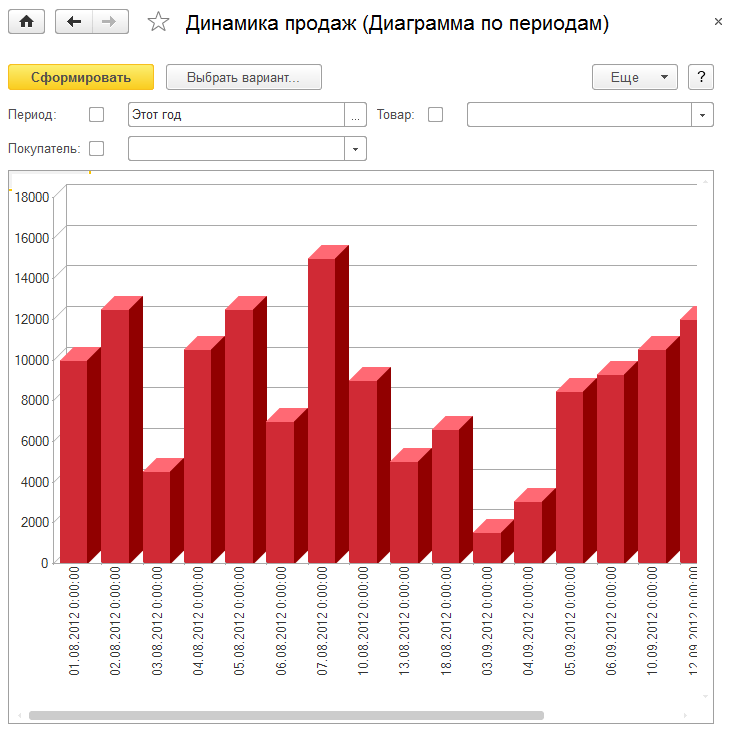729x730 pixels.
Task: Click into the Этот год period field
Action: point(236,115)
